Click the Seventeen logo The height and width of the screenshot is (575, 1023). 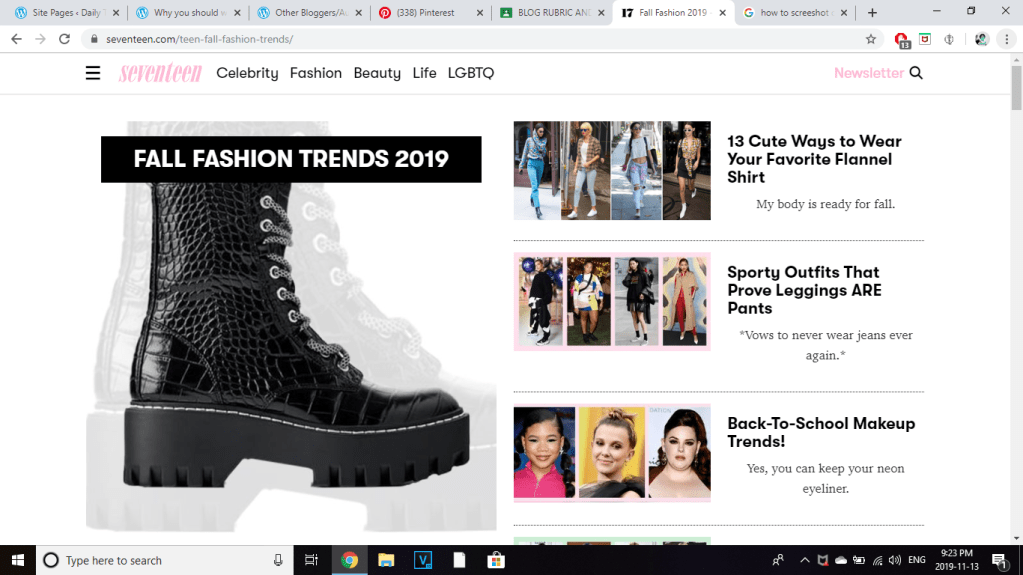[x=160, y=73]
